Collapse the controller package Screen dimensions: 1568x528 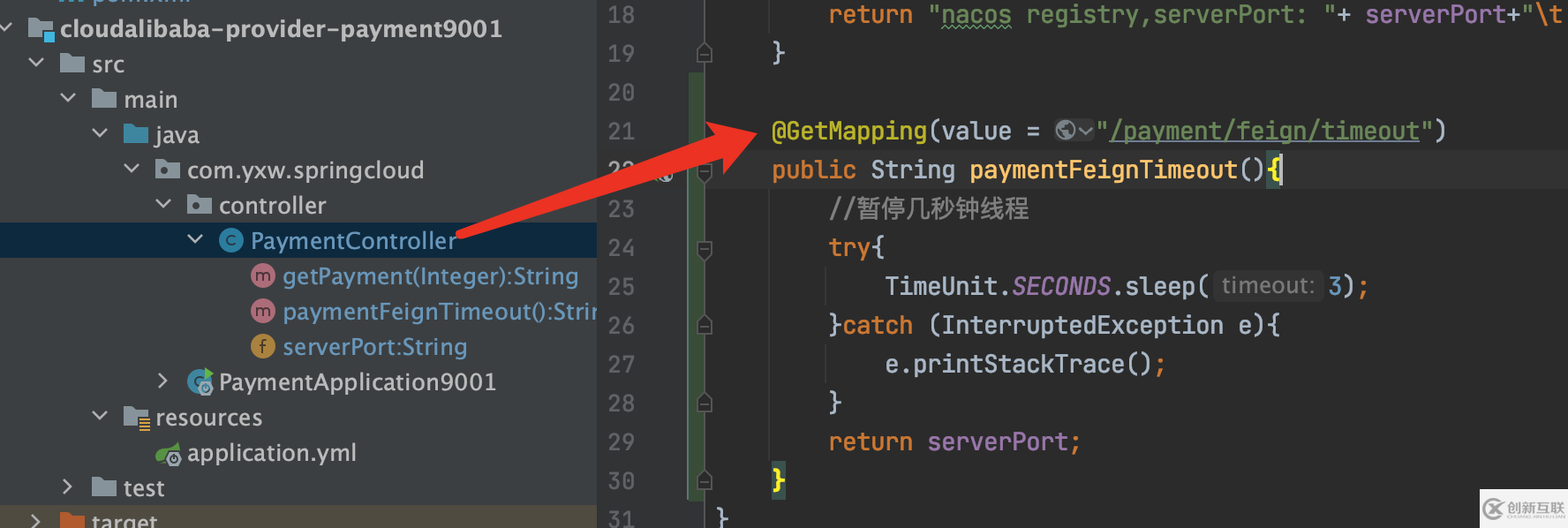tap(163, 205)
